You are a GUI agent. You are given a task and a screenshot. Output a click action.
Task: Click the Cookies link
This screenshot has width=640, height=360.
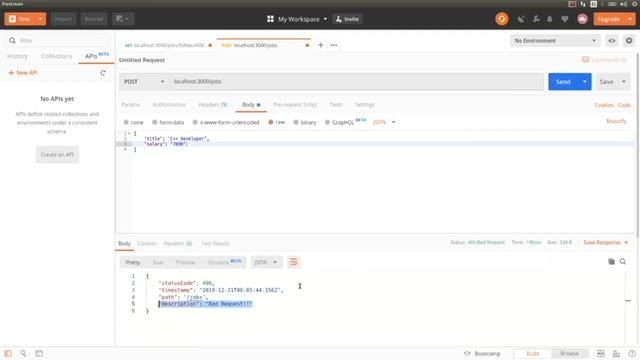pyautogui.click(x=604, y=105)
